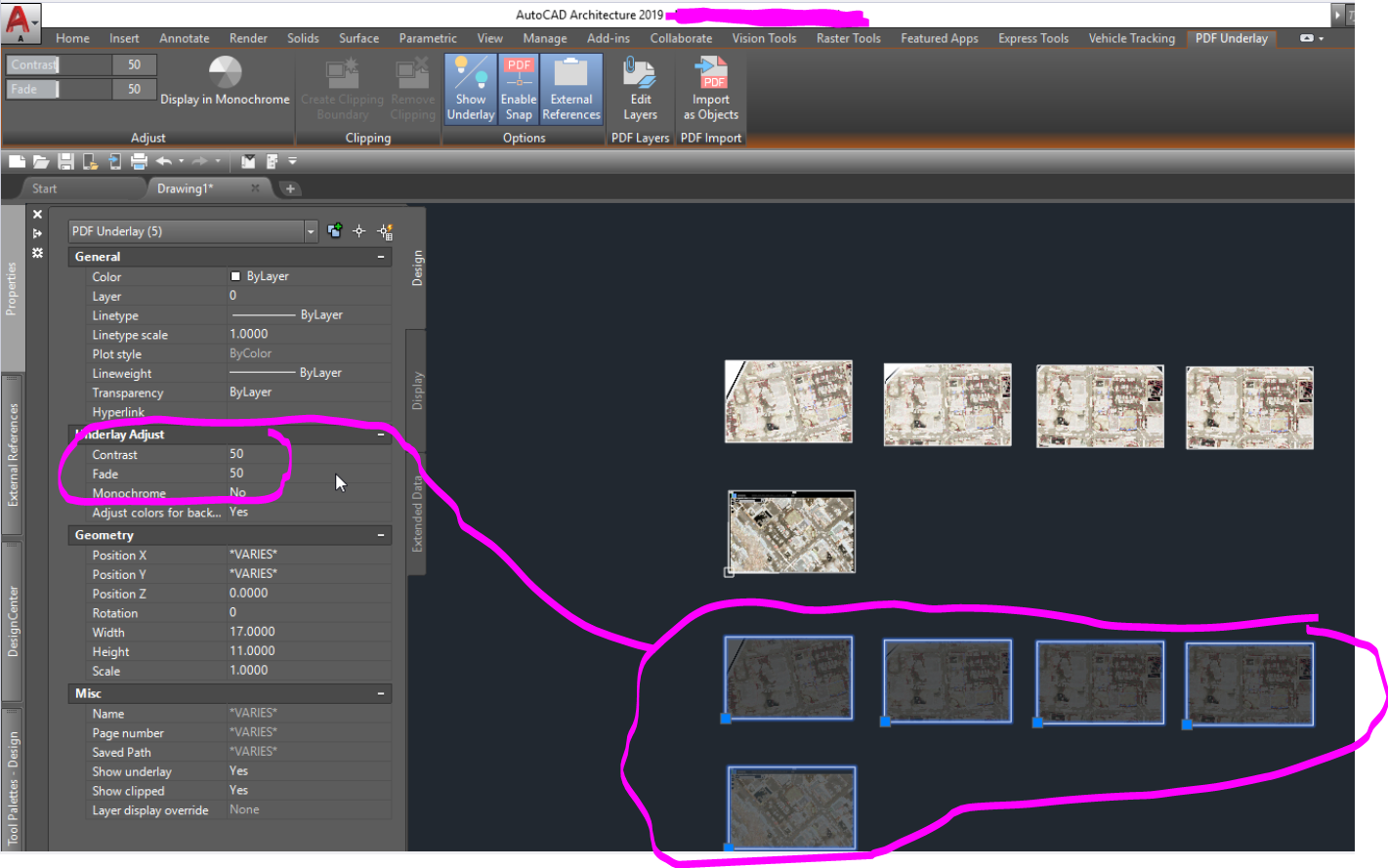Image resolution: width=1388 pixels, height=868 pixels.
Task: Click the Properties palette Contrast value 50
Action: tap(309, 454)
